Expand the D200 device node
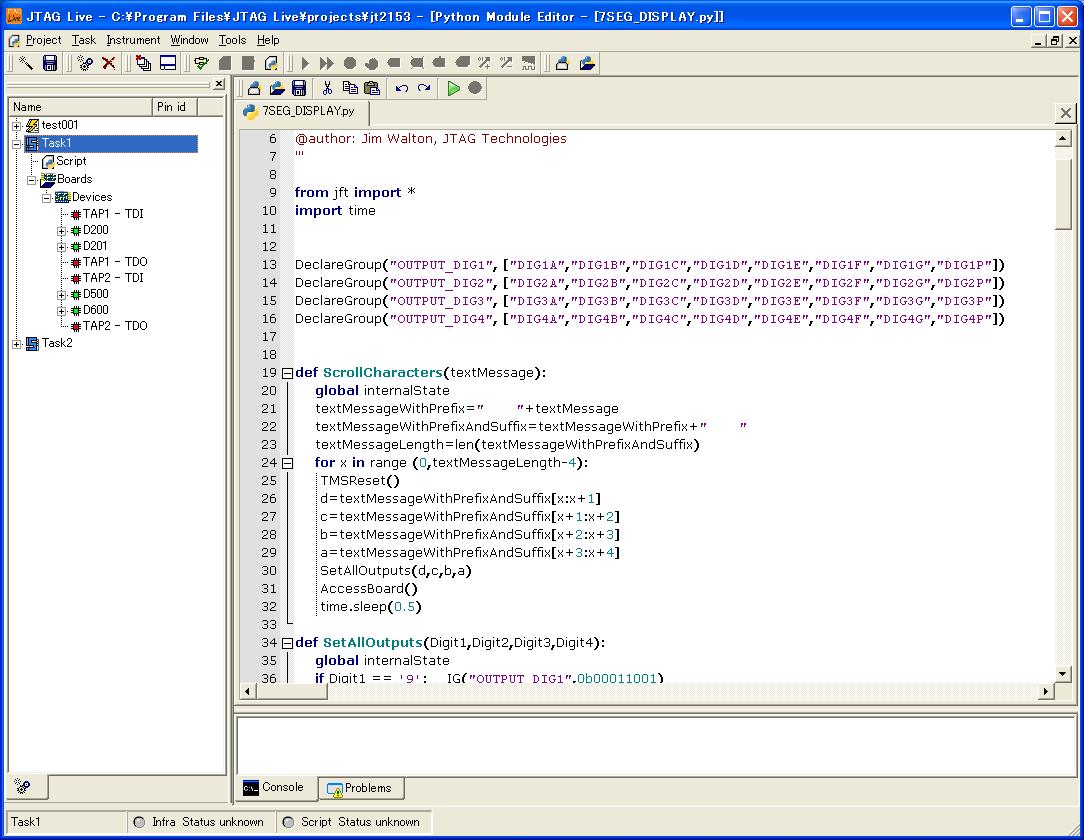This screenshot has height=840, width=1084. pyautogui.click(x=62, y=231)
